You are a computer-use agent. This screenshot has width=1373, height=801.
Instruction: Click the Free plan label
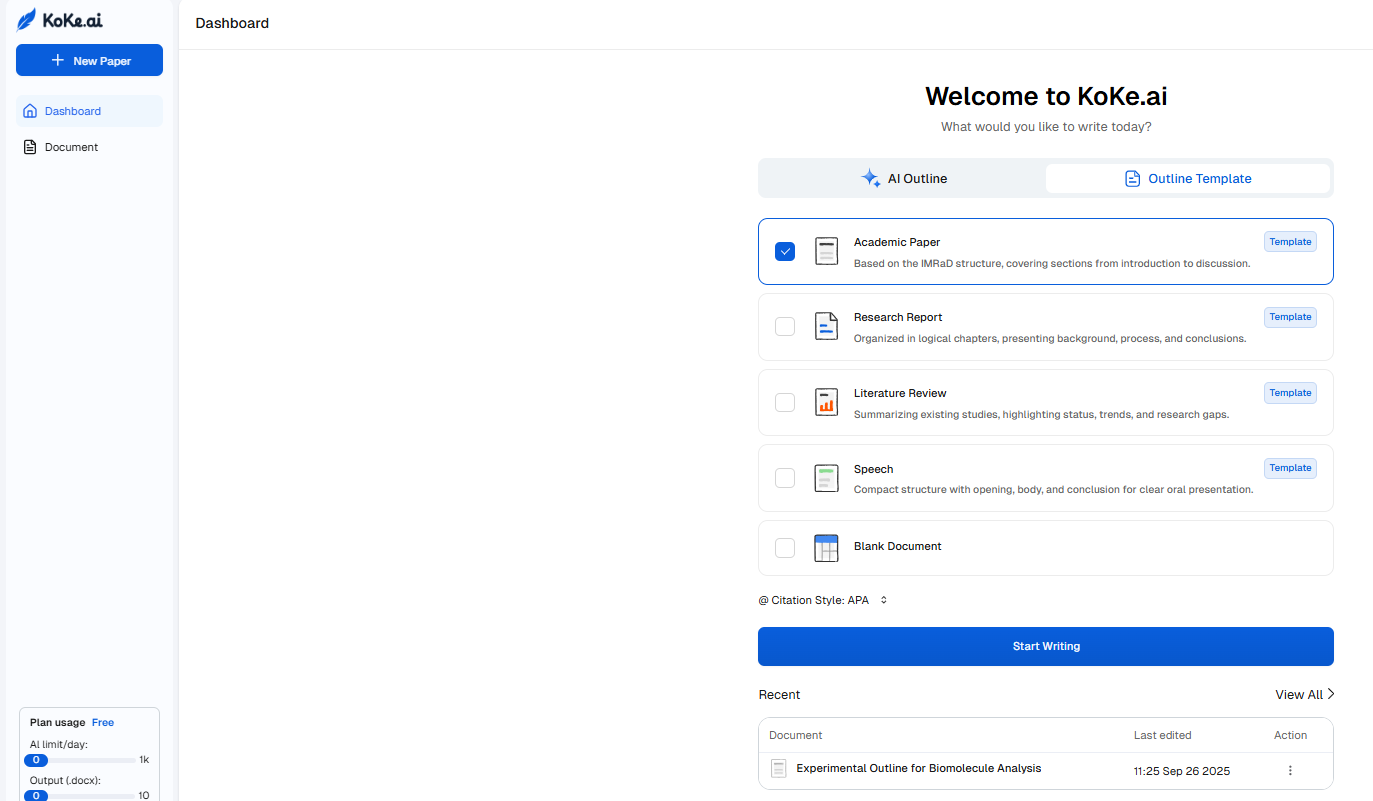(x=103, y=722)
